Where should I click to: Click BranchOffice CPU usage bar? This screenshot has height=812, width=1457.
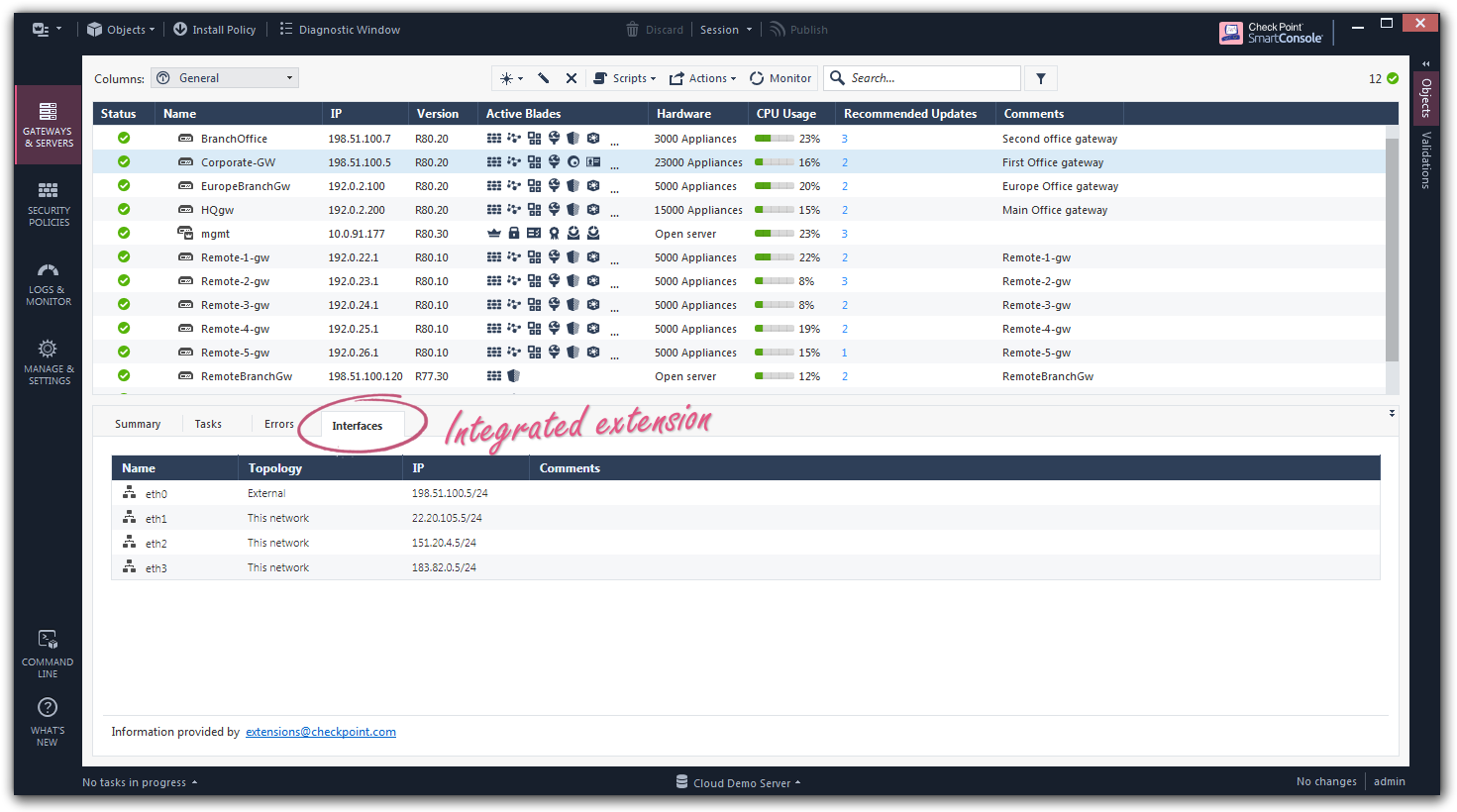(775, 139)
